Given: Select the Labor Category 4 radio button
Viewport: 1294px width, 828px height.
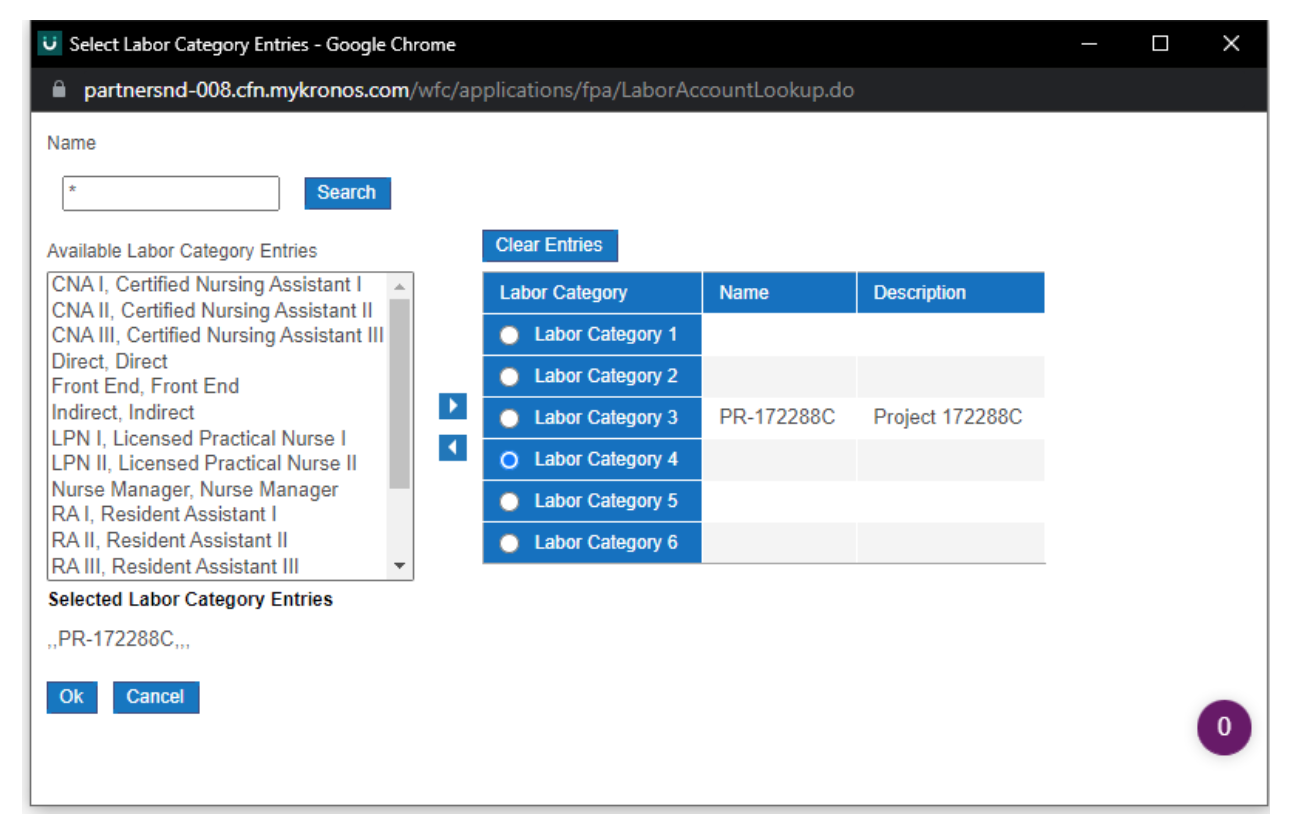Looking at the screenshot, I should (509, 459).
